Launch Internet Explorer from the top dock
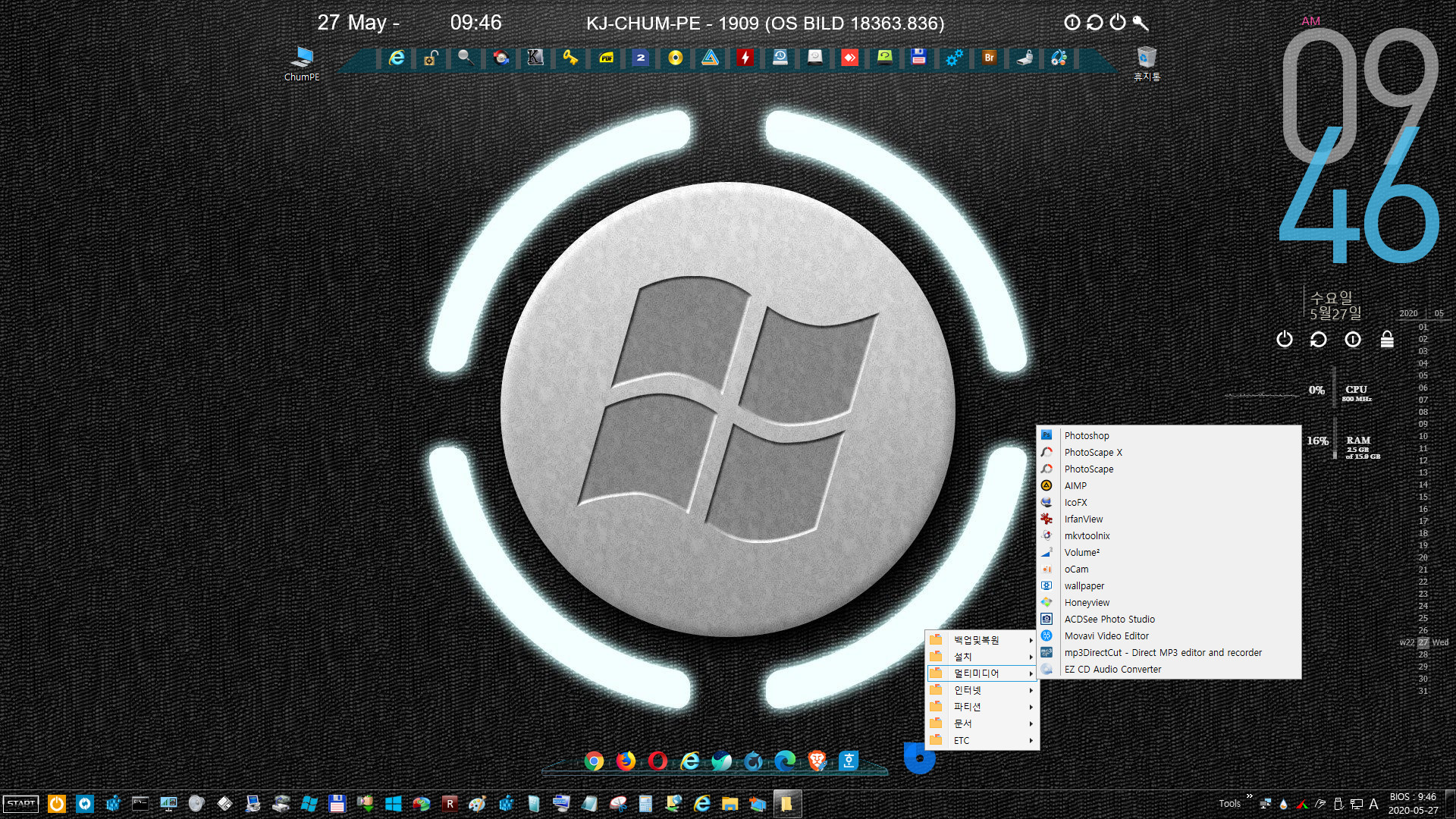 (396, 58)
